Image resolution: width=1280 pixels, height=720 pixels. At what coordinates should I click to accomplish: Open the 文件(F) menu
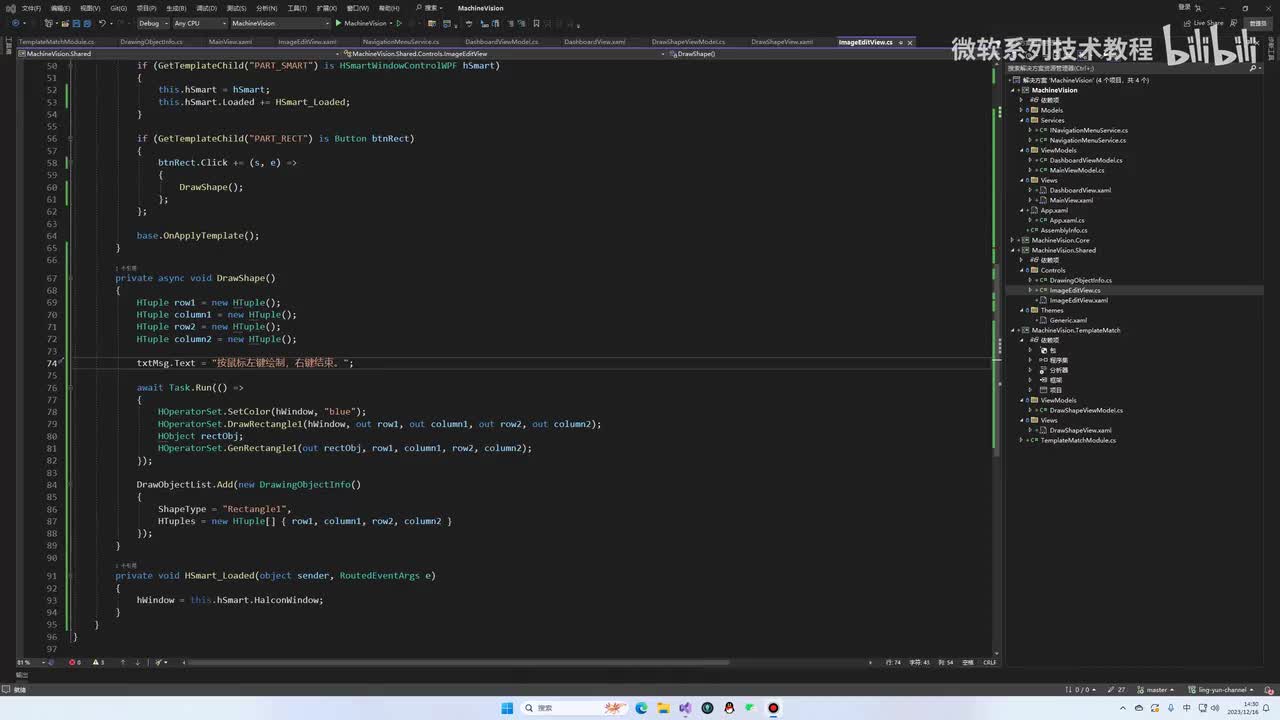pyautogui.click(x=31, y=8)
